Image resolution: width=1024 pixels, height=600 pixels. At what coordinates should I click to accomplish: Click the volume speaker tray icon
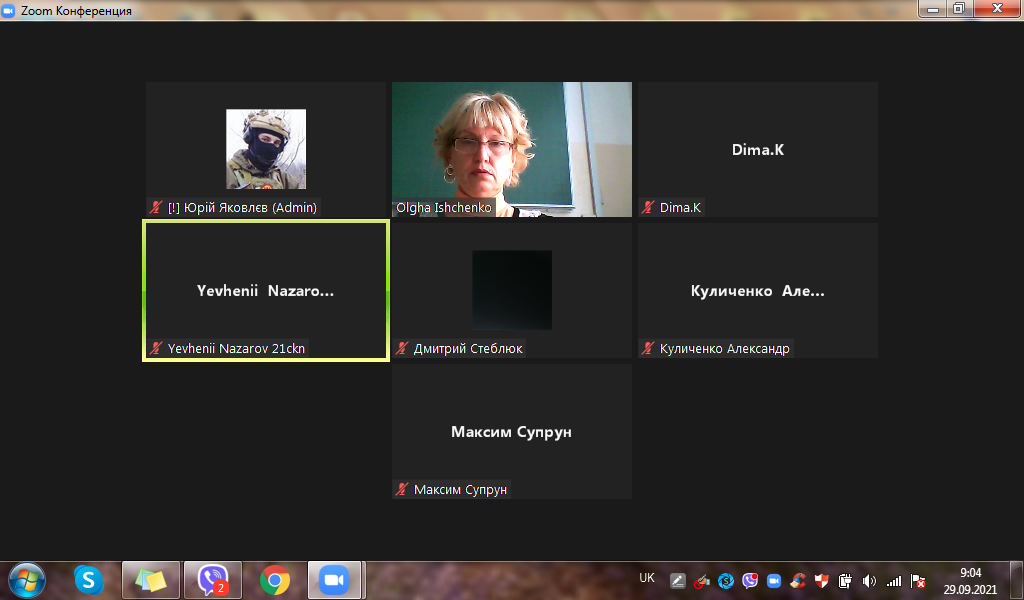869,580
